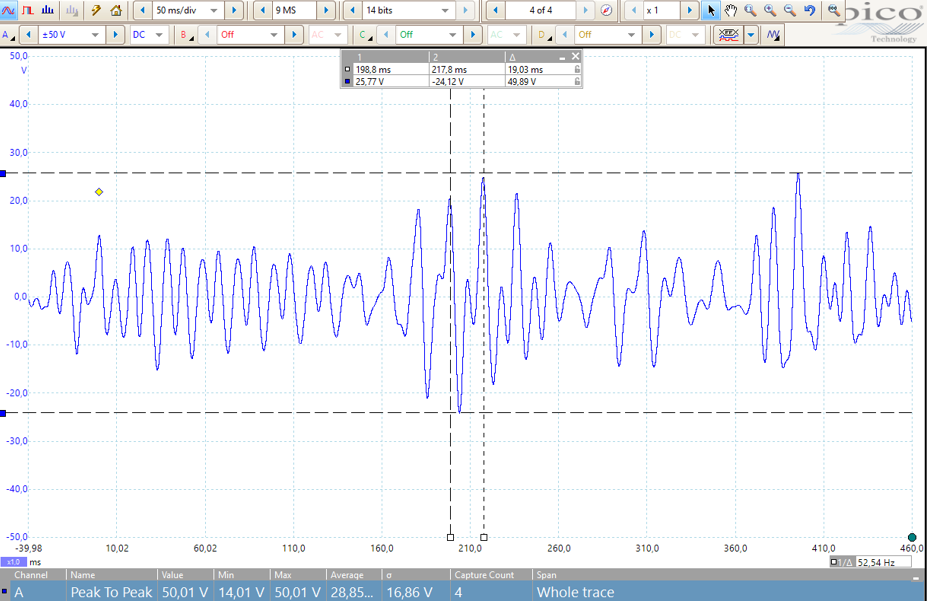
Task: Close the ruler legend box
Action: pos(576,57)
